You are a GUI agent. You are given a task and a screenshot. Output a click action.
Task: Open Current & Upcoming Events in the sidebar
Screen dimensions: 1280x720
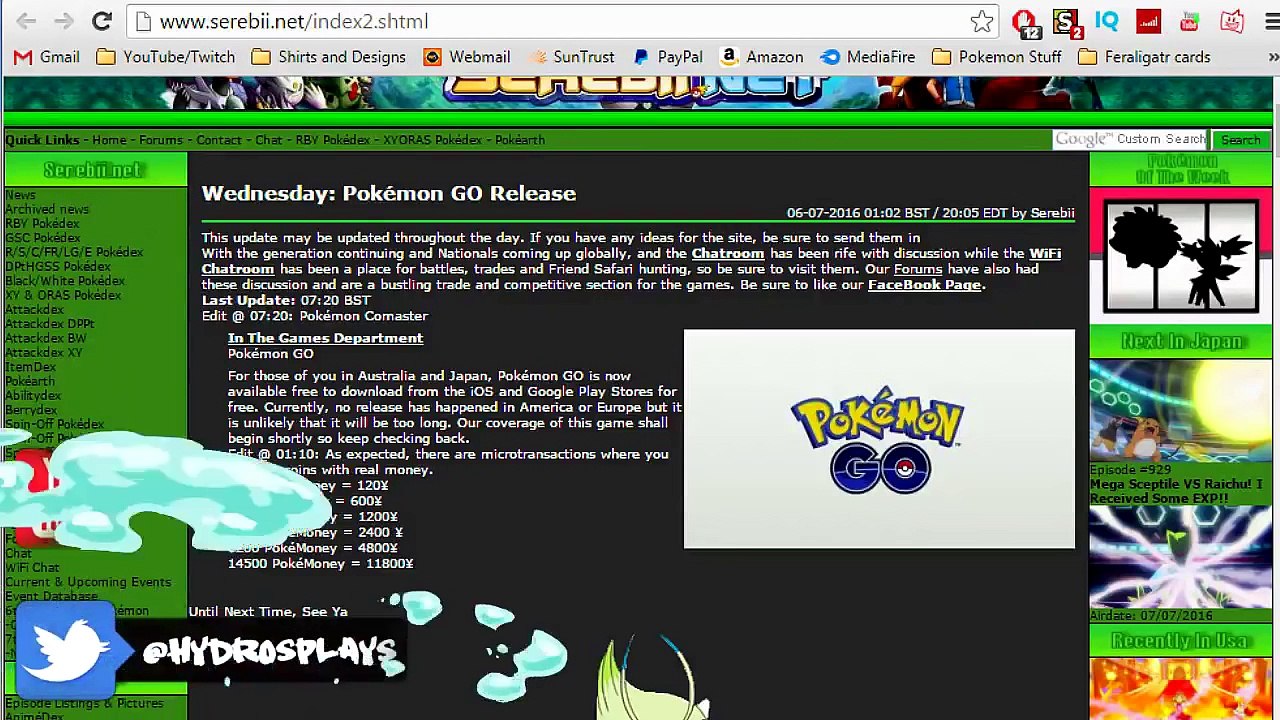[x=88, y=582]
